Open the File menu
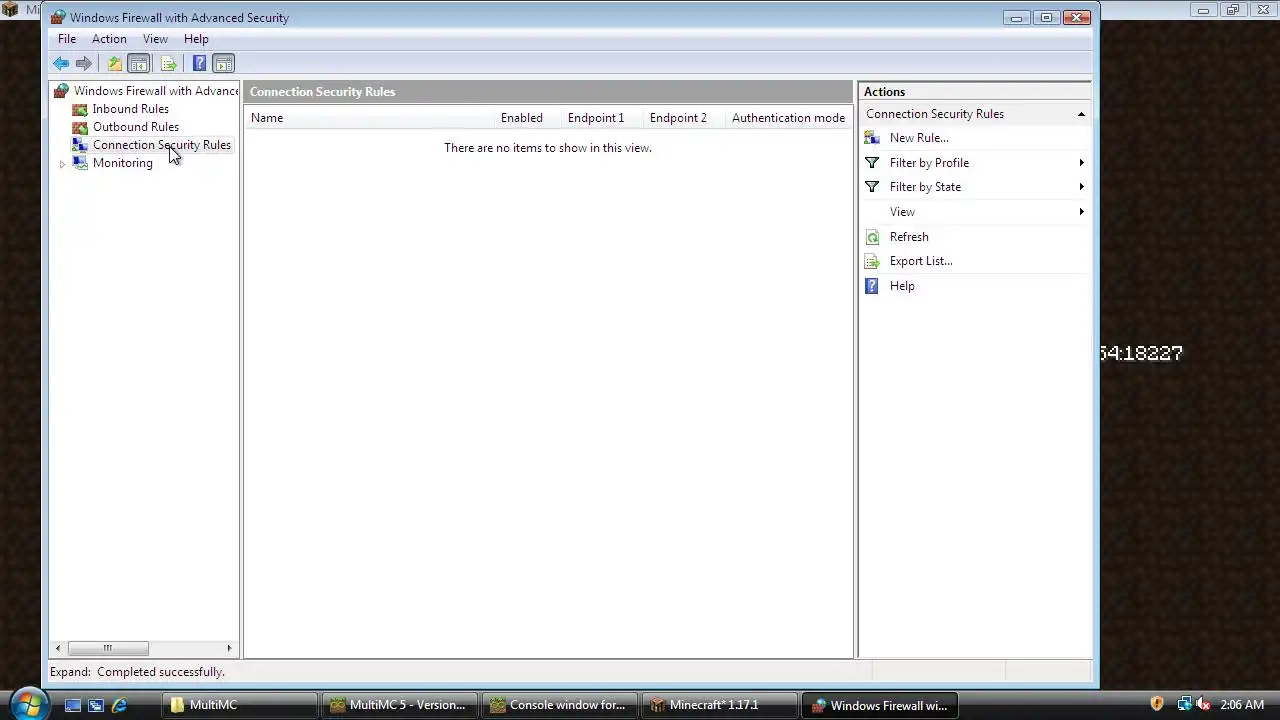1280x720 pixels. click(67, 39)
